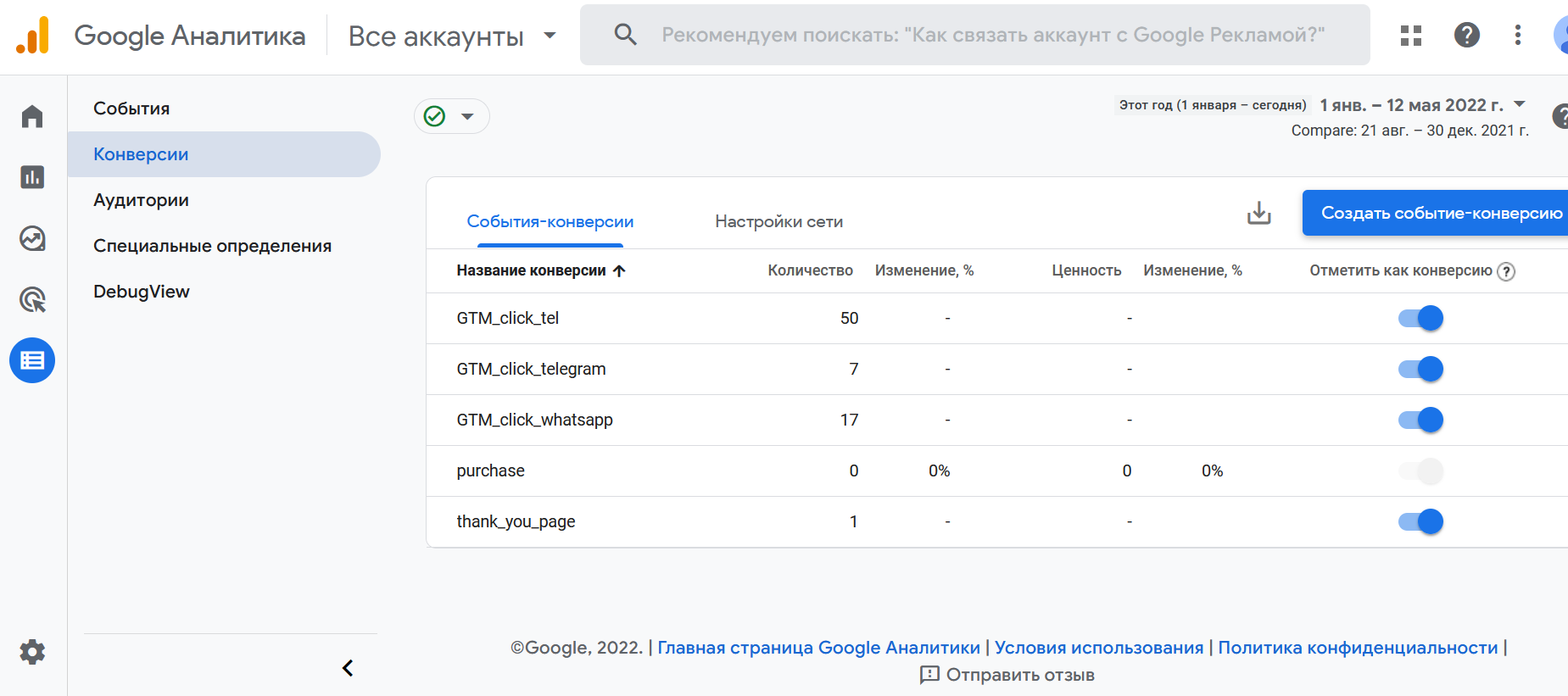Select the GTM_click_telegram conversion name
1568x696 pixels.
(x=531, y=369)
